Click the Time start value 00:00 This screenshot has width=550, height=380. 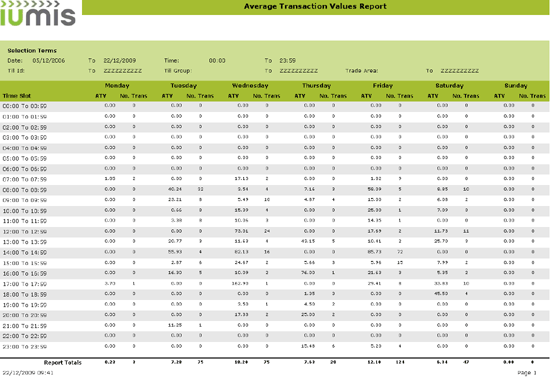tap(217, 60)
